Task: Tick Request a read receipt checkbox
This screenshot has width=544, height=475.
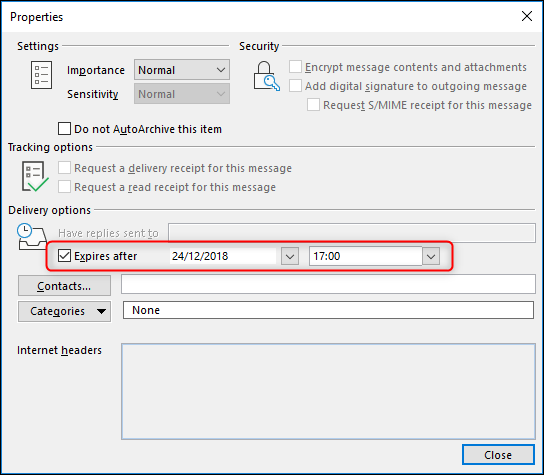Action: point(65,187)
